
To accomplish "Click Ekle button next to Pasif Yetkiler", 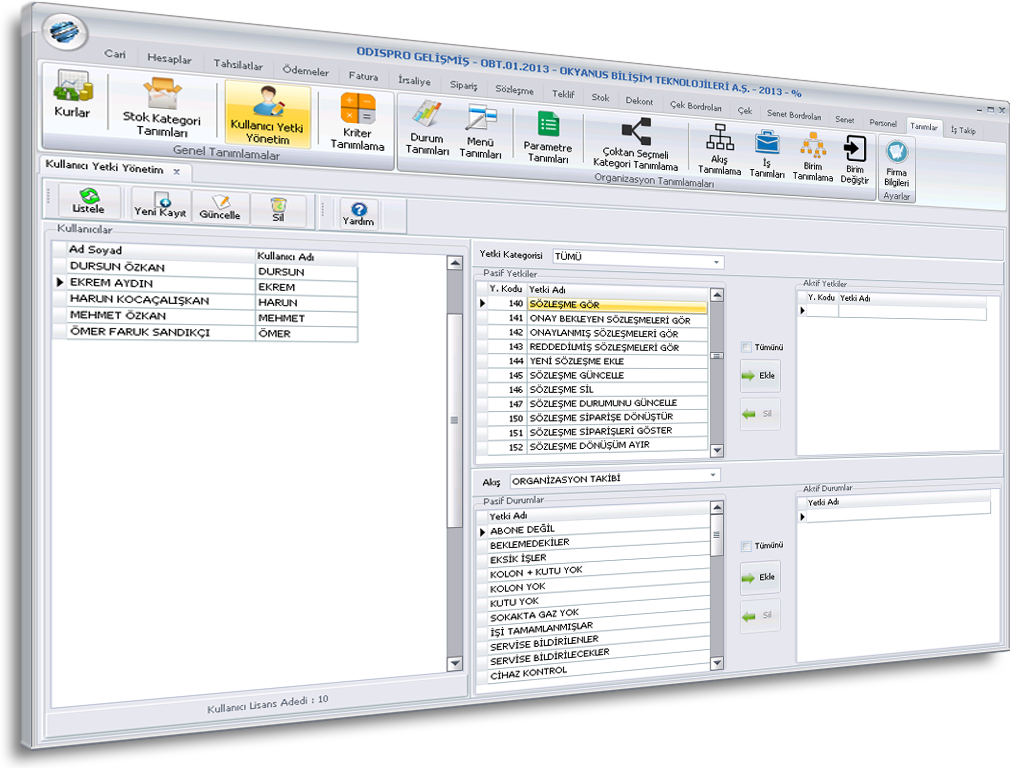I will click(x=760, y=376).
